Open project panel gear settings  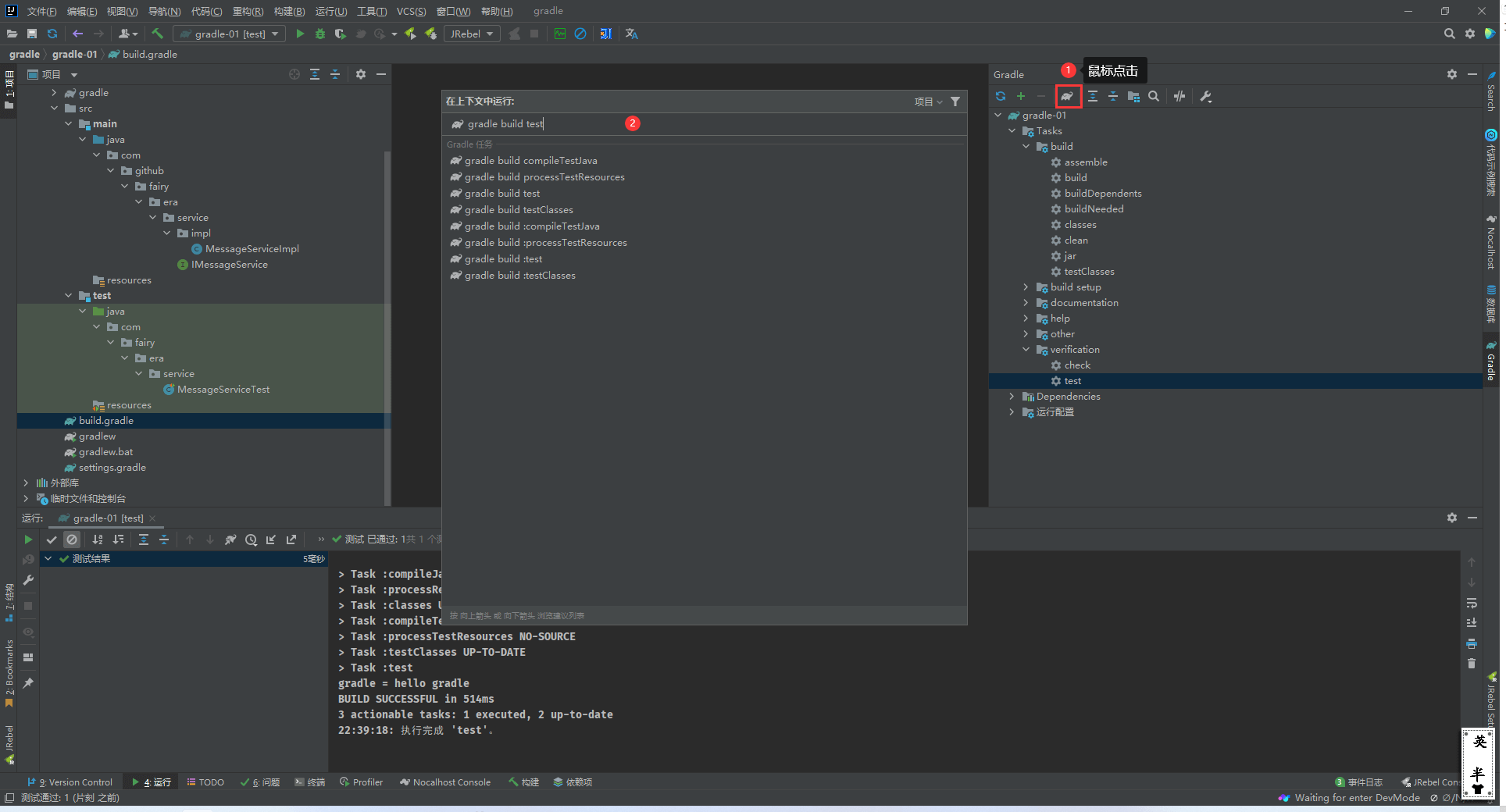point(361,74)
